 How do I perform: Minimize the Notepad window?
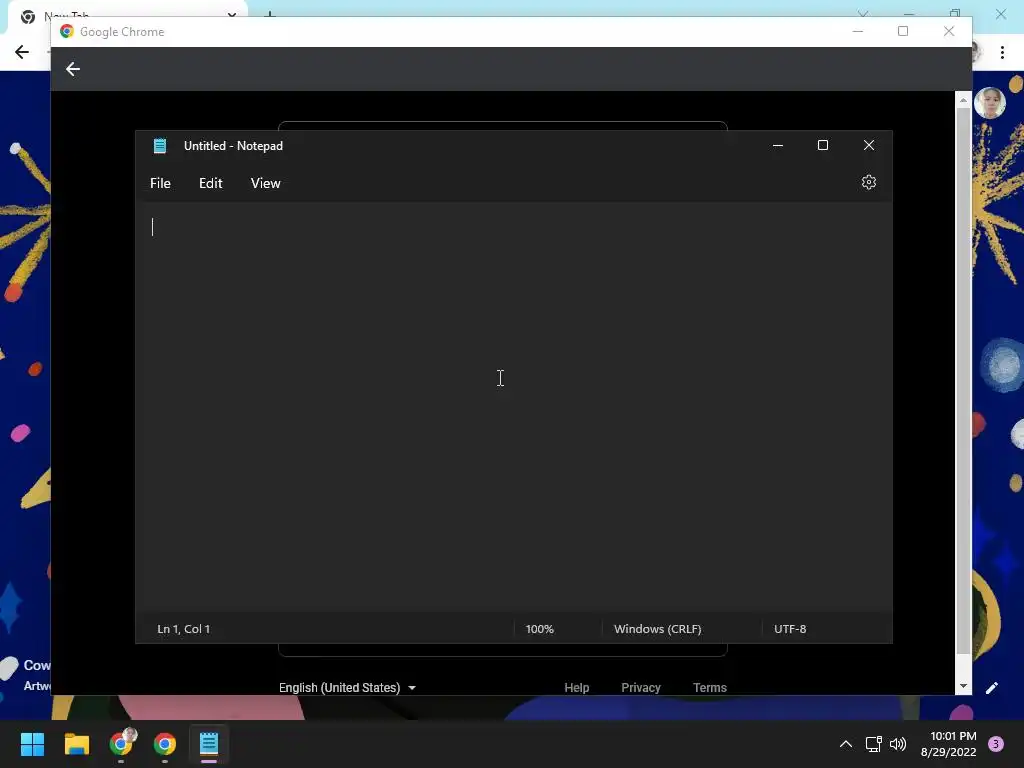coord(778,145)
